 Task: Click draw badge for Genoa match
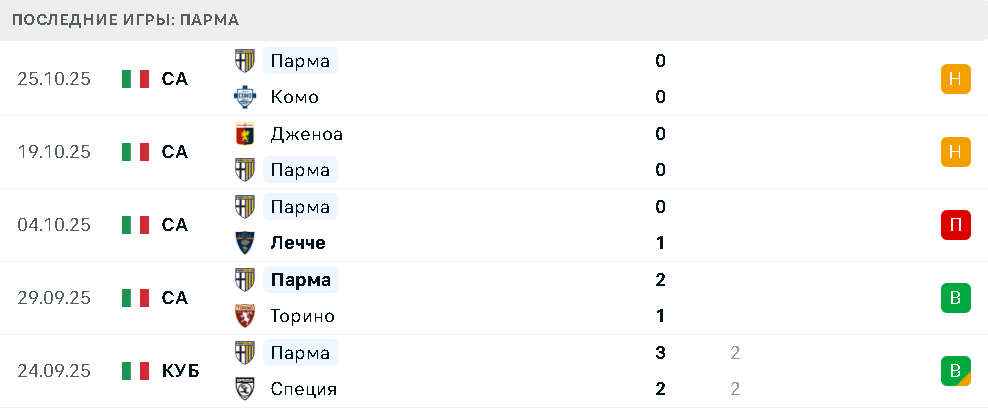(x=956, y=152)
